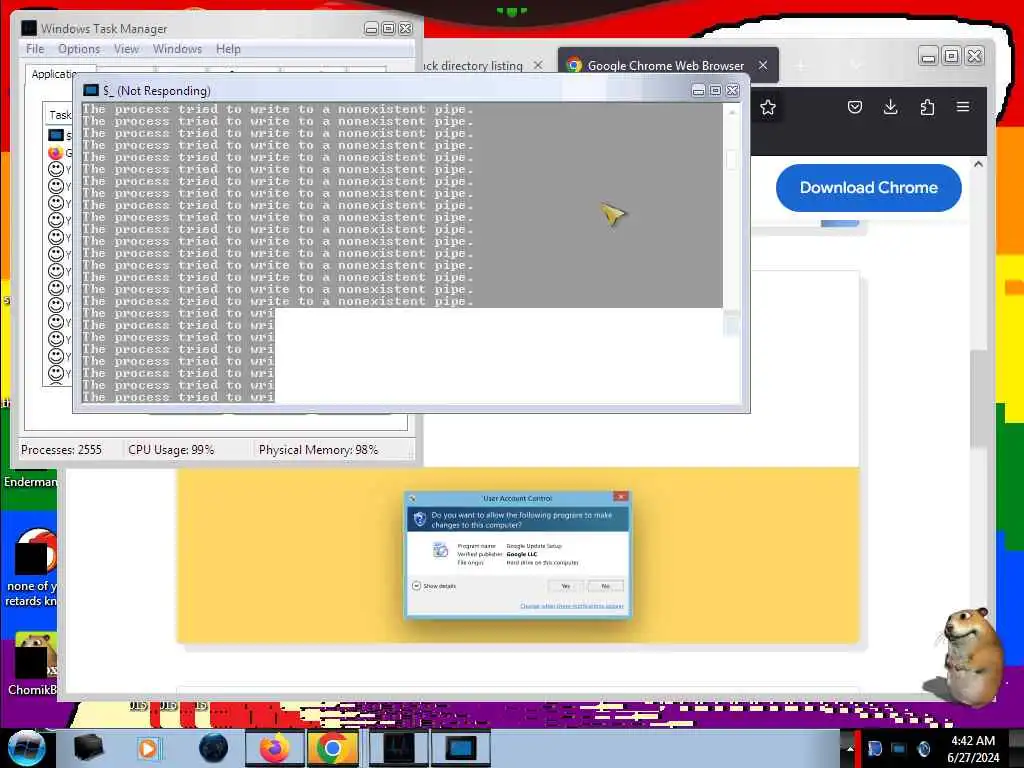This screenshot has height=768, width=1024.
Task: Click the Task column header in Task Manager
Action: coord(60,115)
